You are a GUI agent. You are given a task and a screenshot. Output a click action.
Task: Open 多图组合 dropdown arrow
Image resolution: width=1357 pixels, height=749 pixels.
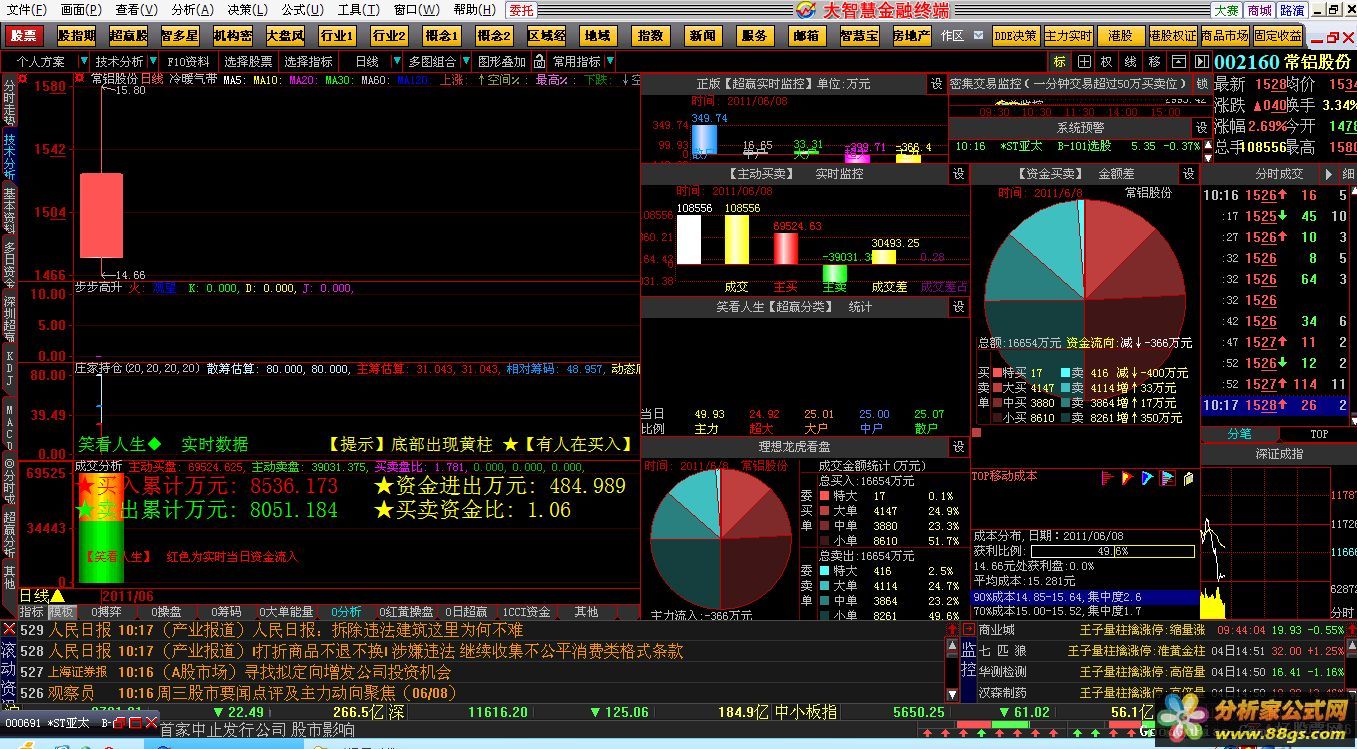pyautogui.click(x=465, y=61)
